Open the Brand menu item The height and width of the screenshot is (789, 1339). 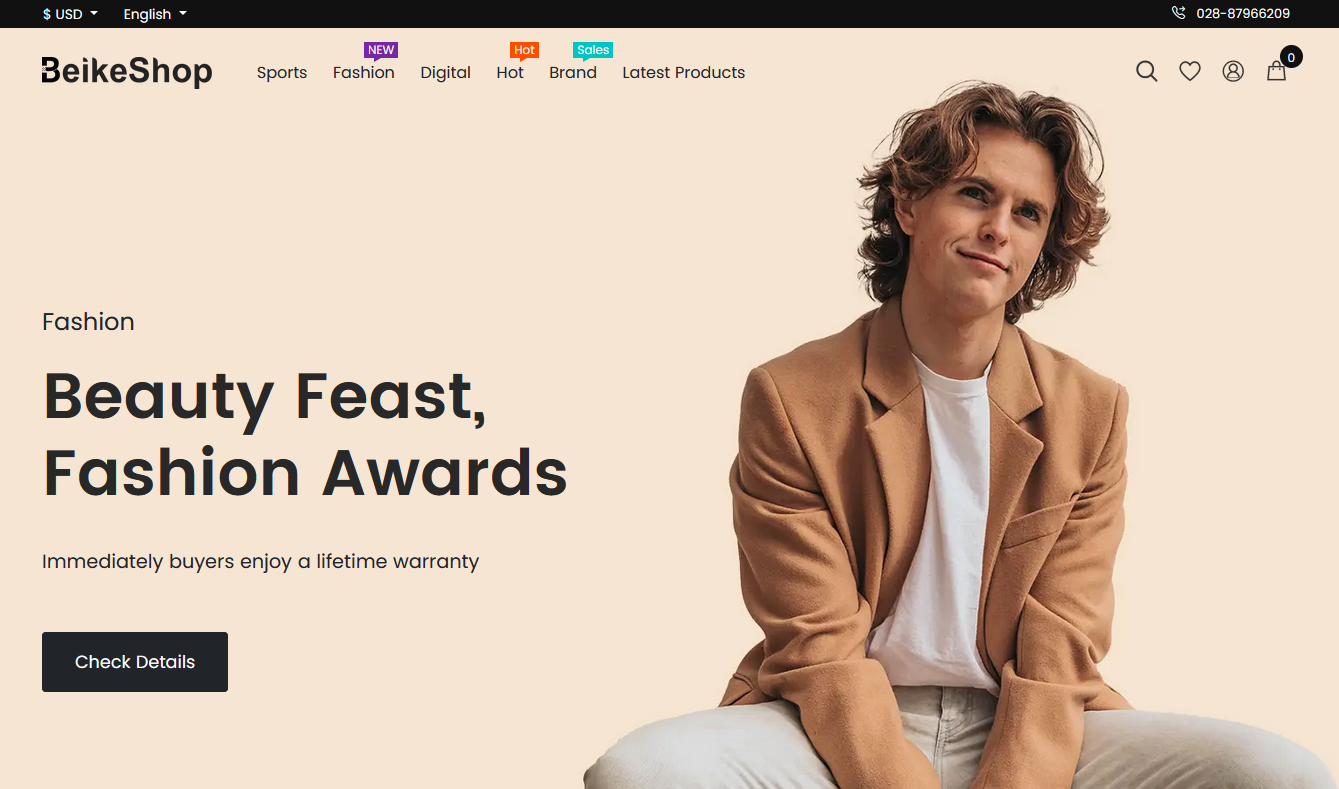coord(573,72)
